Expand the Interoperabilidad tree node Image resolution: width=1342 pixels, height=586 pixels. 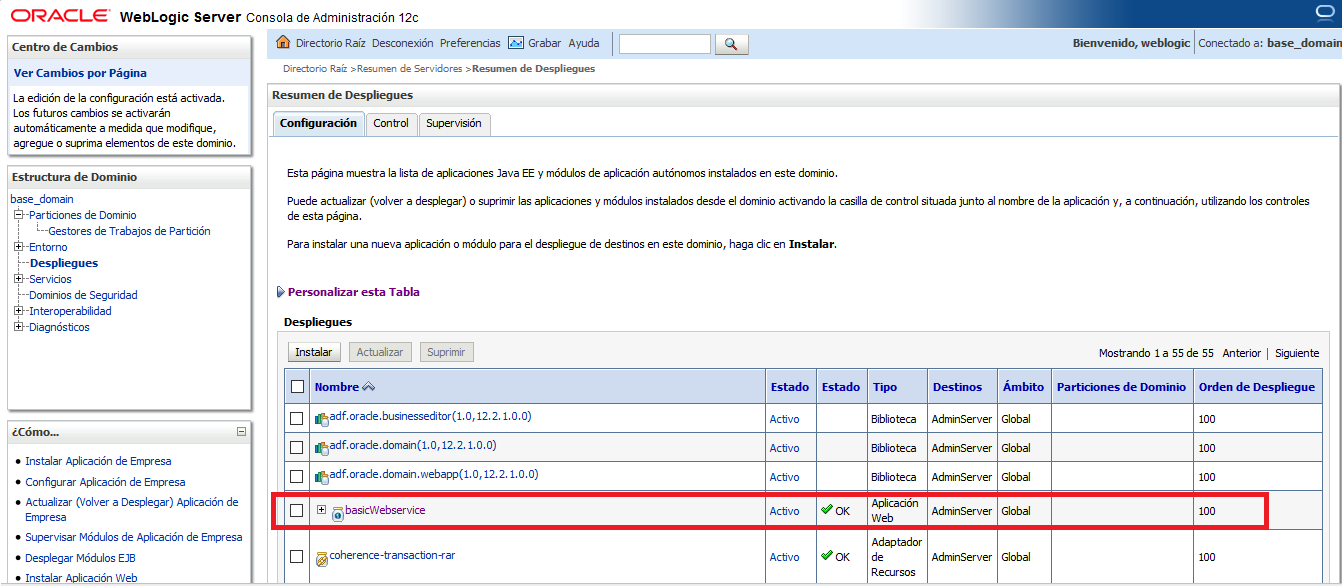tap(19, 311)
